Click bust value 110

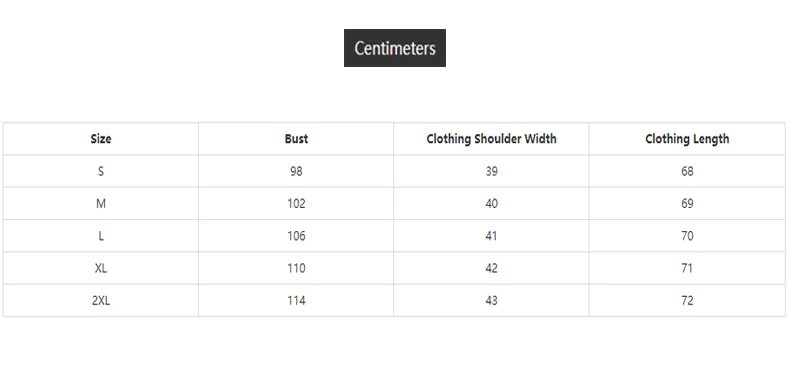click(296, 268)
